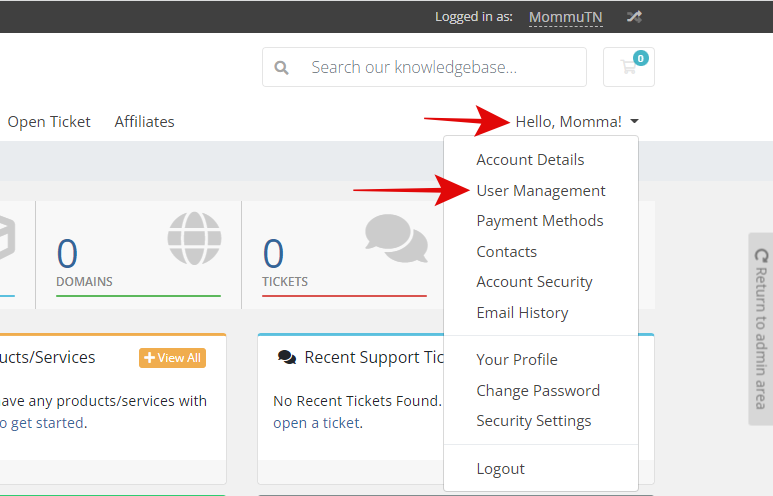Click the magnifier icon in search bar
773x496 pixels.
tap(282, 68)
